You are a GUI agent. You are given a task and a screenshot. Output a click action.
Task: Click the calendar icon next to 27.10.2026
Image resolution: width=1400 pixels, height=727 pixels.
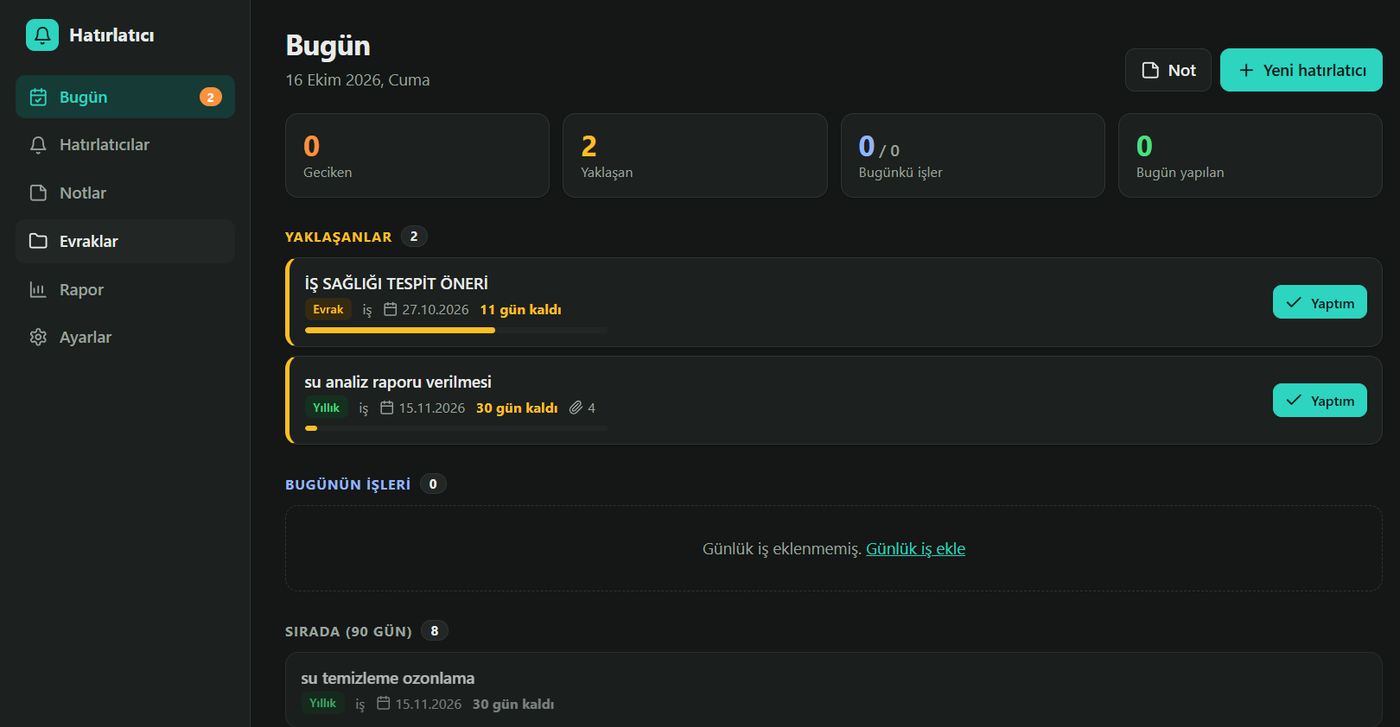pos(390,310)
